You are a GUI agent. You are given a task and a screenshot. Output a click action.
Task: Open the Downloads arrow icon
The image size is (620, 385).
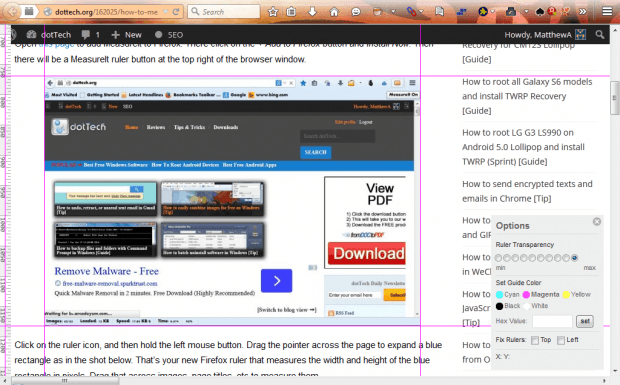pos(312,12)
